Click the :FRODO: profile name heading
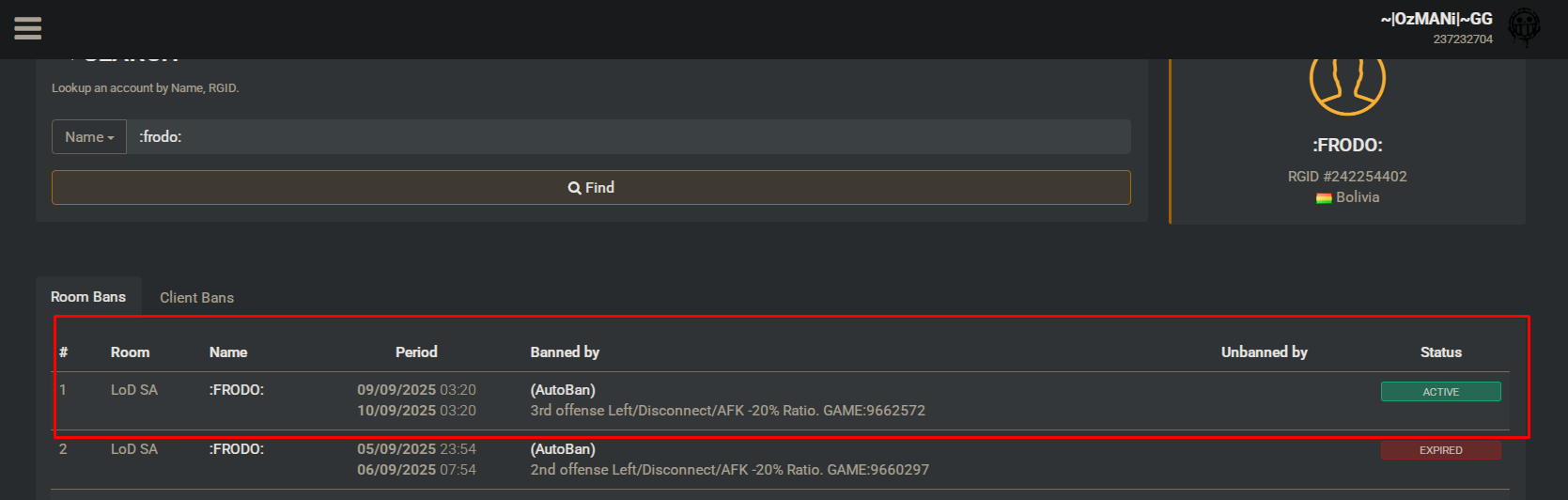Viewport: 1568px width, 500px height. (x=1347, y=146)
